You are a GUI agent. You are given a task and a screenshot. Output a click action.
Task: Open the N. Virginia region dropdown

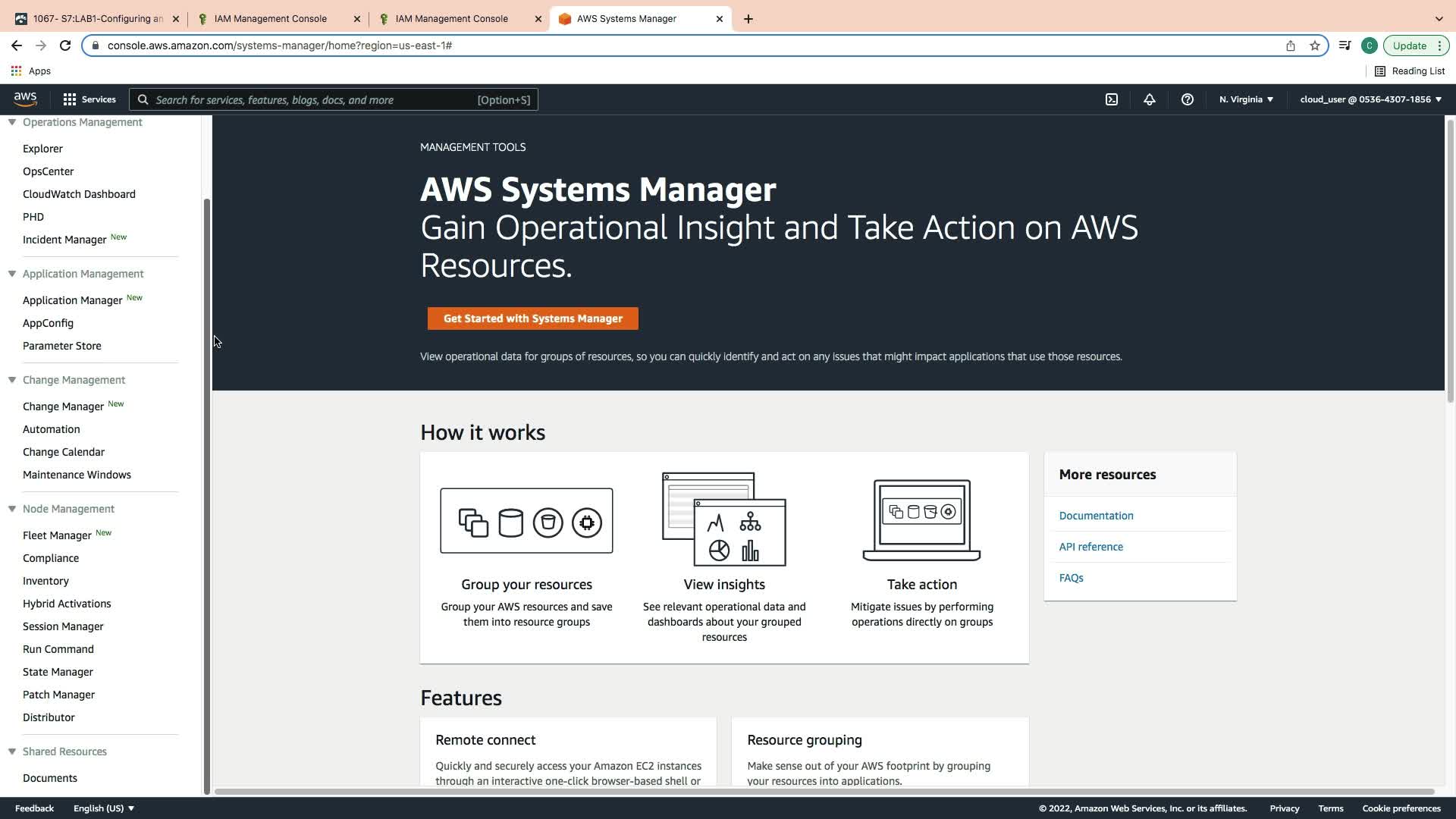[x=1246, y=99]
